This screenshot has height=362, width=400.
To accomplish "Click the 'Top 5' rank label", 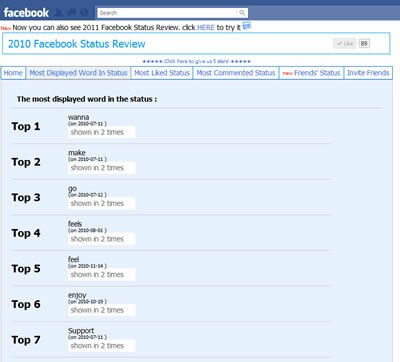I will pyautogui.click(x=26, y=269).
